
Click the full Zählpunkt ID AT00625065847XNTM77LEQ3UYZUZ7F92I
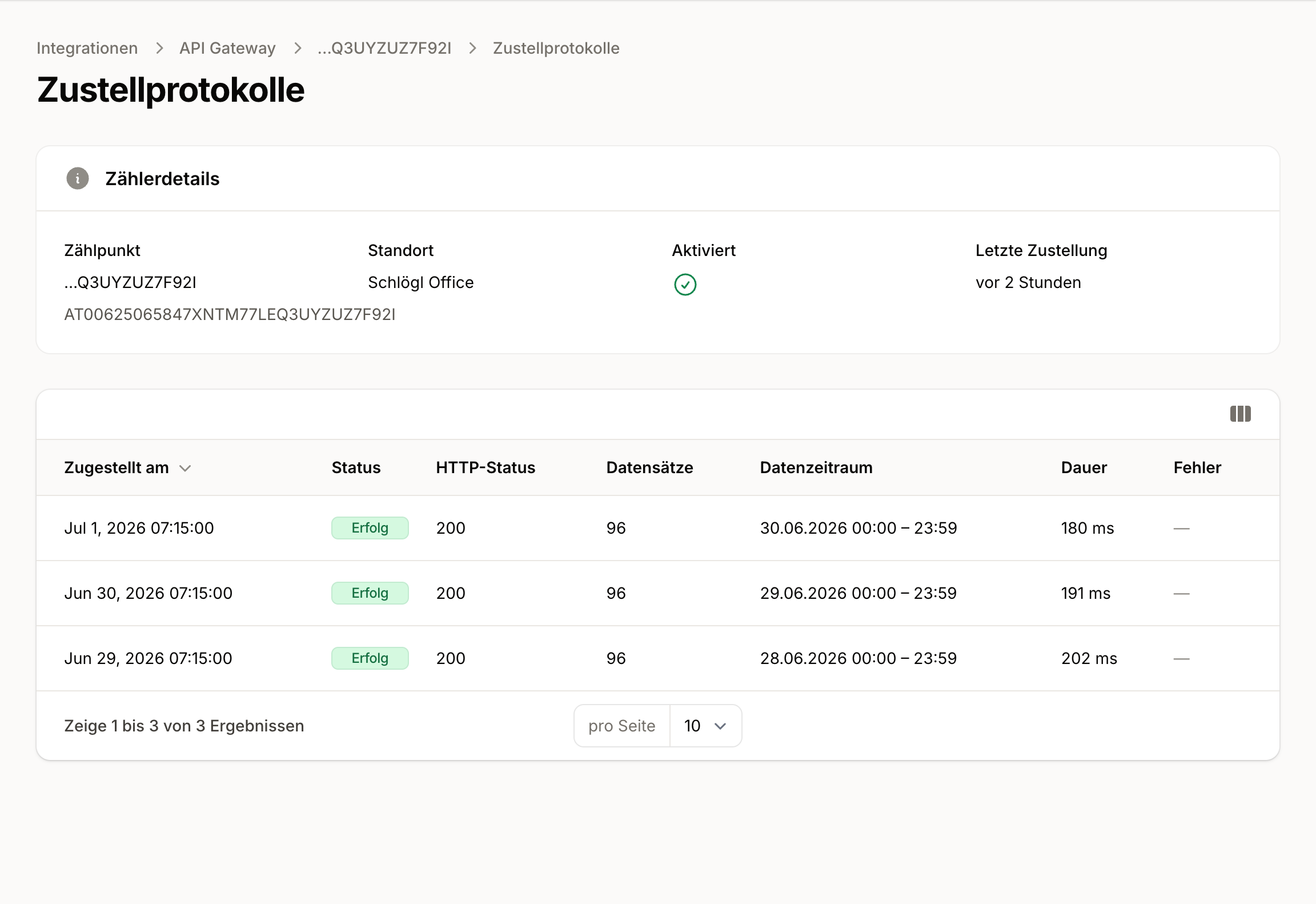pyautogui.click(x=230, y=314)
